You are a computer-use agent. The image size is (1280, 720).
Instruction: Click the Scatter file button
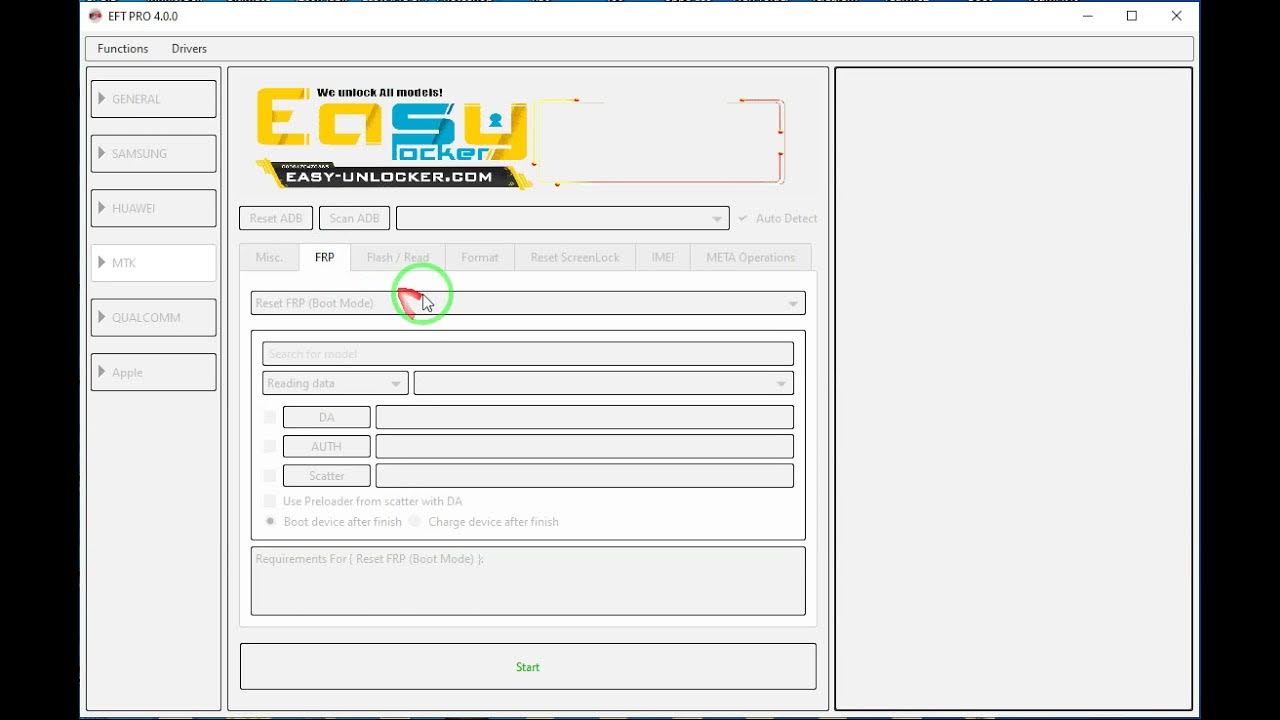327,476
